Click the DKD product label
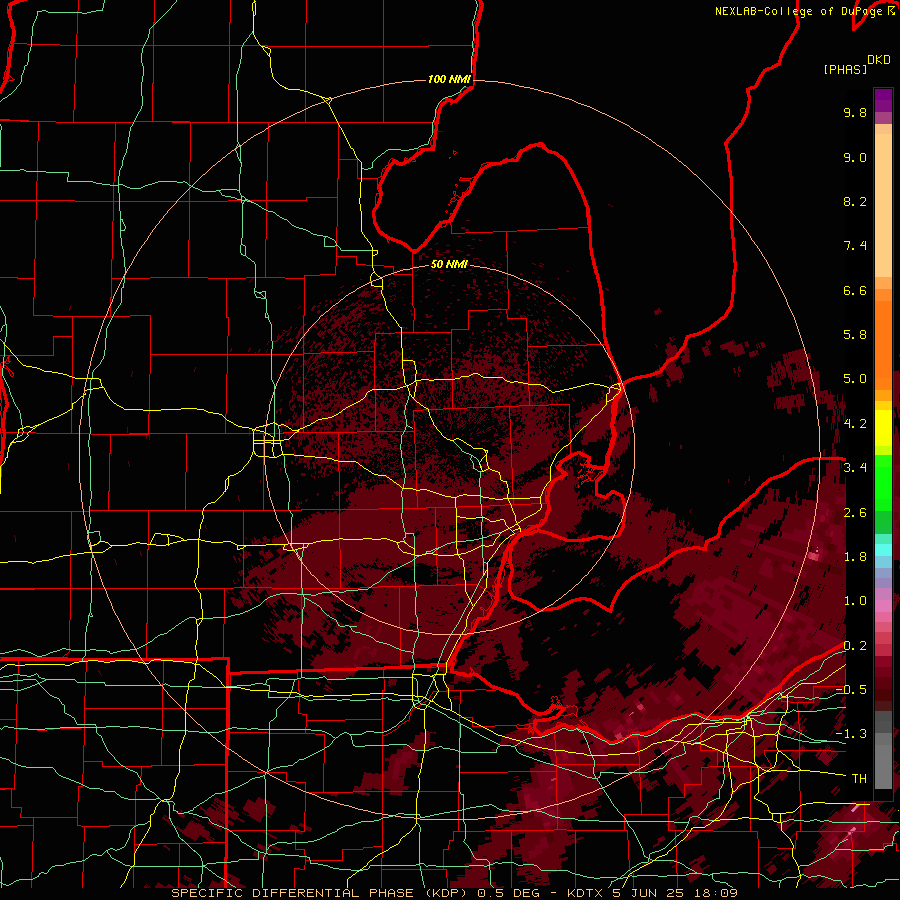The image size is (900, 900). click(879, 60)
